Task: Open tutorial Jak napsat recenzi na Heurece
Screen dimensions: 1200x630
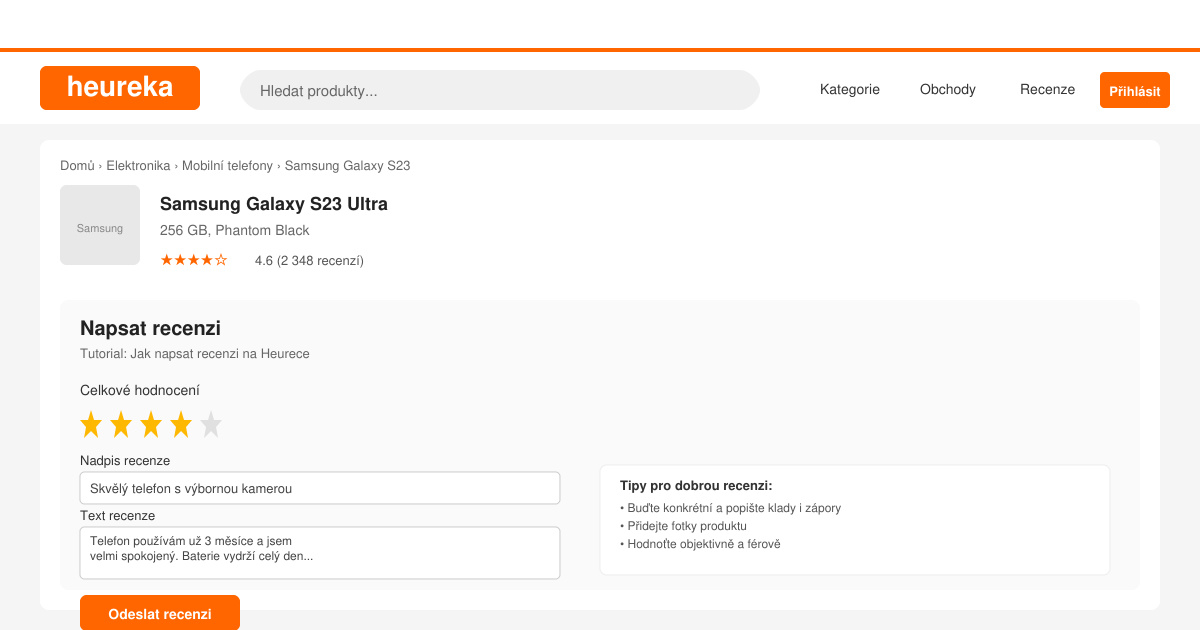Action: coord(195,354)
